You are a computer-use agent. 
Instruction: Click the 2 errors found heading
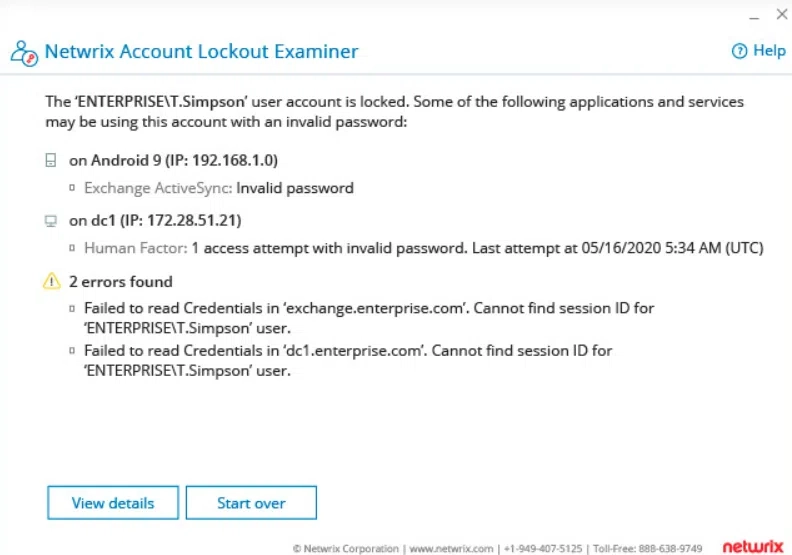click(121, 281)
